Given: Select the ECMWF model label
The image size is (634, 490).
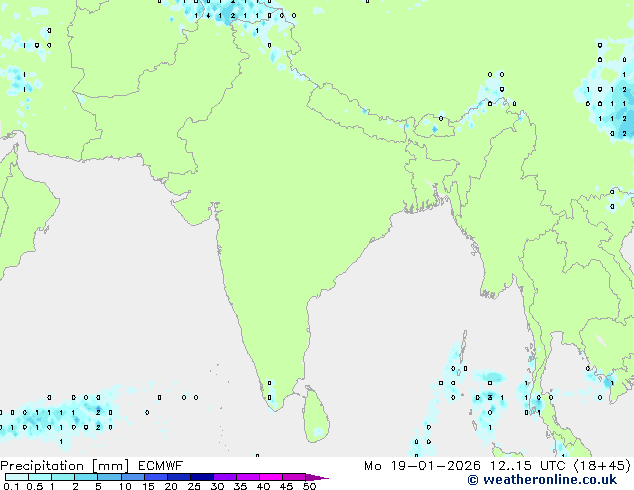Looking at the screenshot, I should pyautogui.click(x=161, y=466).
